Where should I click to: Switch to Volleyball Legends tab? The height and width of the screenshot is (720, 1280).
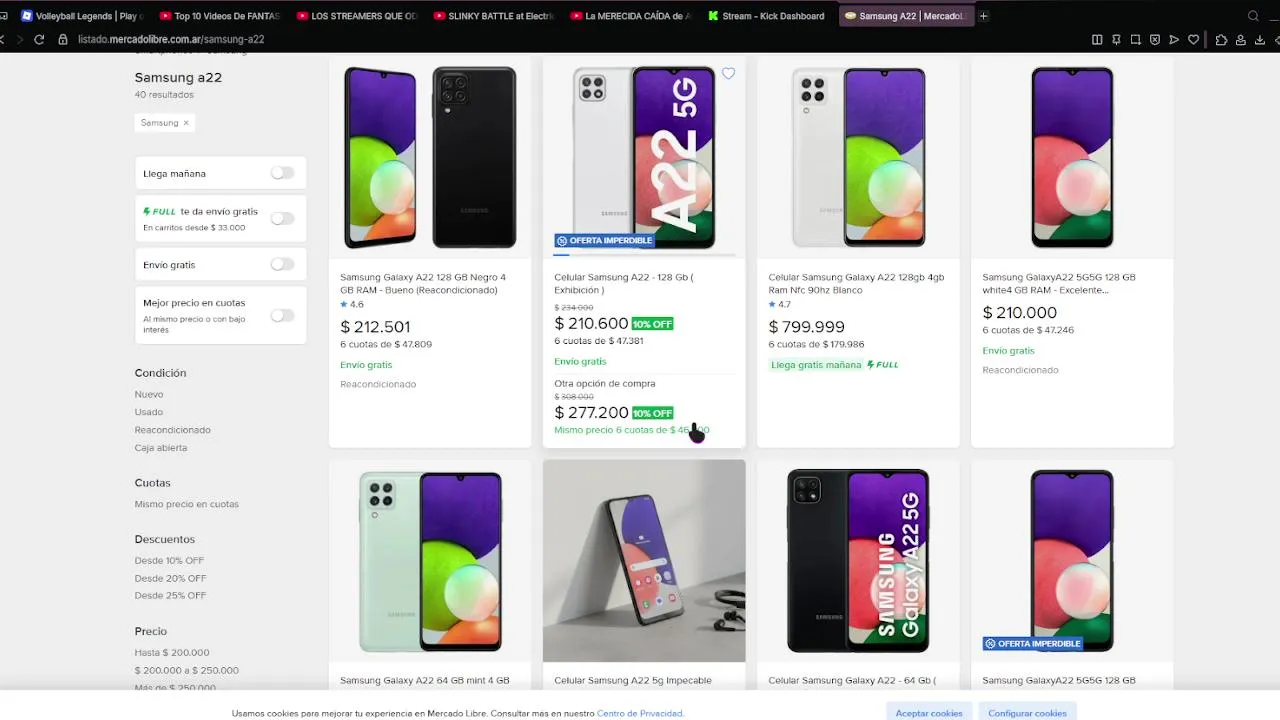click(x=82, y=16)
